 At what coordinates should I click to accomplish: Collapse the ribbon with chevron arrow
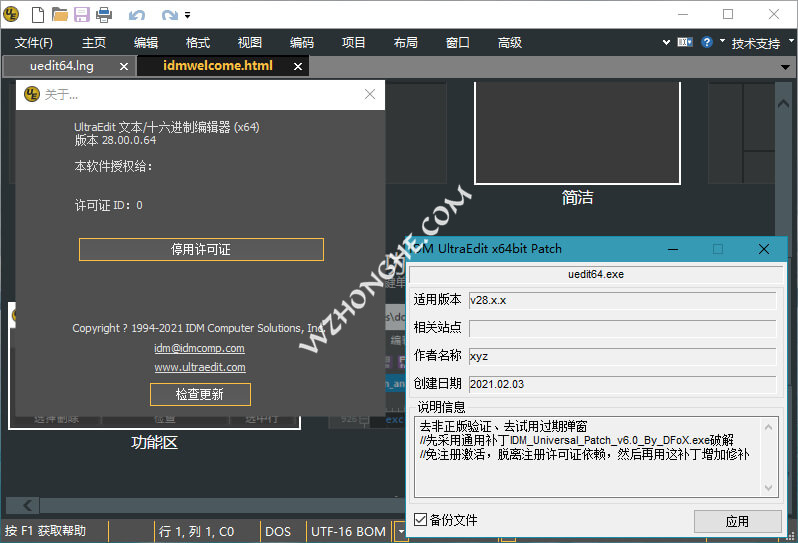666,42
